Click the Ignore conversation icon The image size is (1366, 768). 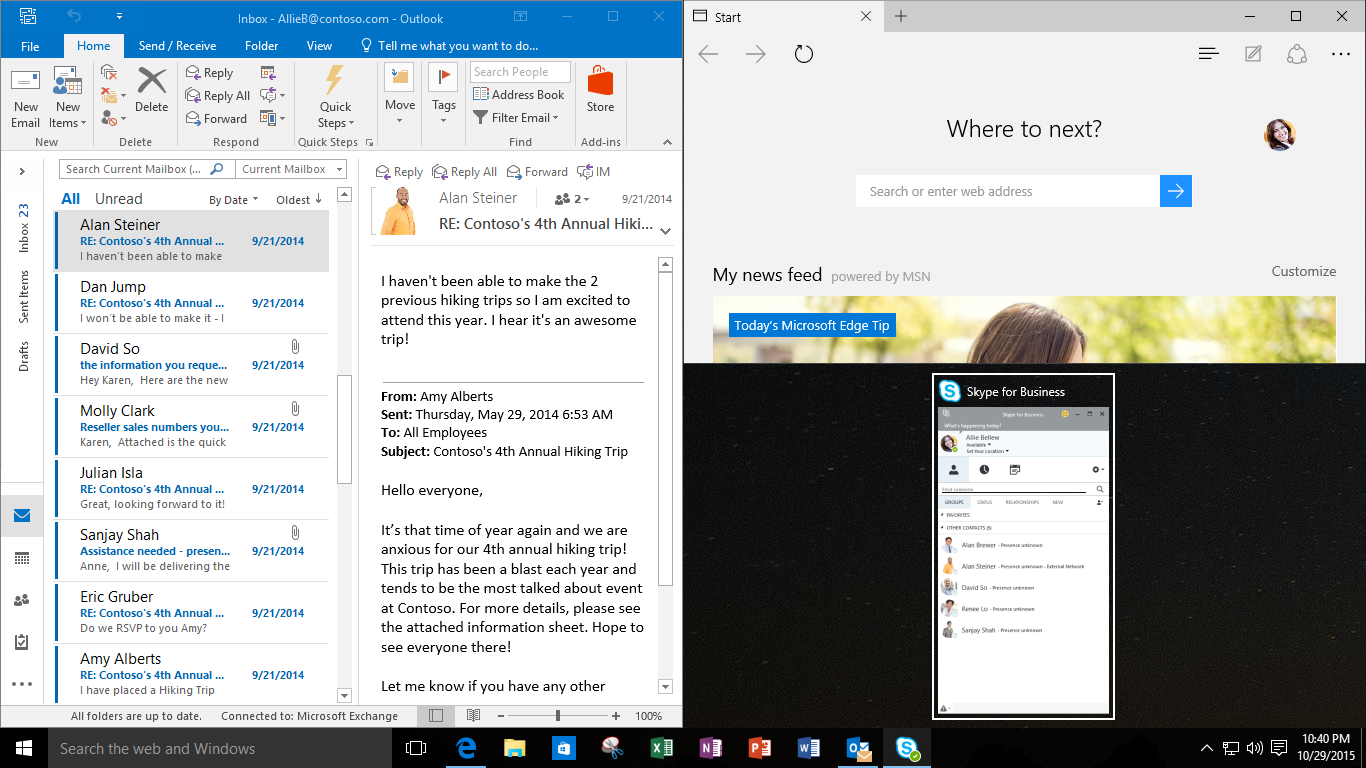click(109, 73)
